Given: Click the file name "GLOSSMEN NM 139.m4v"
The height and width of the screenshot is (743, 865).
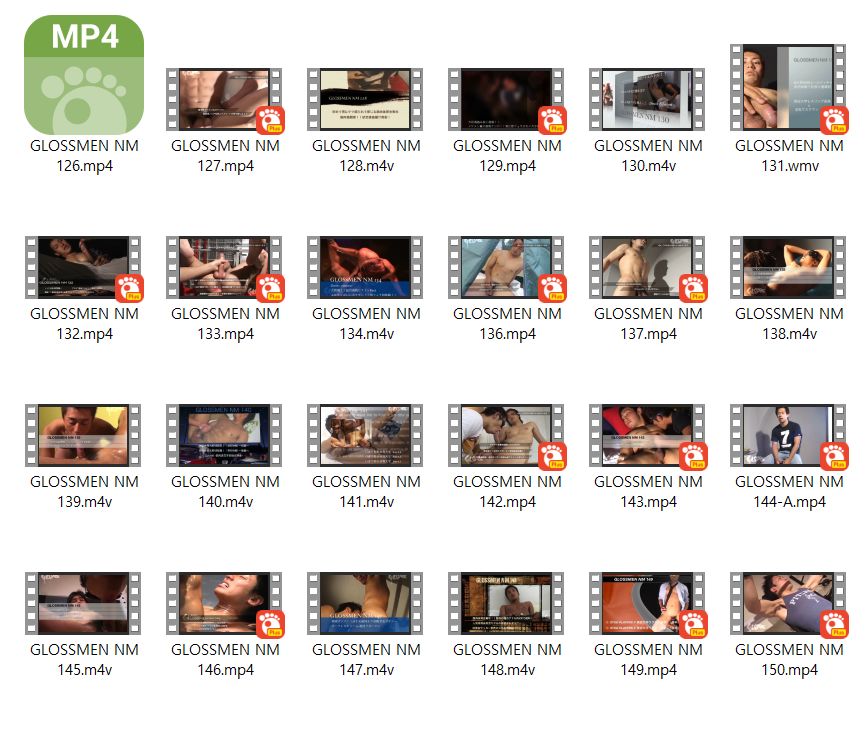Looking at the screenshot, I should (84, 491).
